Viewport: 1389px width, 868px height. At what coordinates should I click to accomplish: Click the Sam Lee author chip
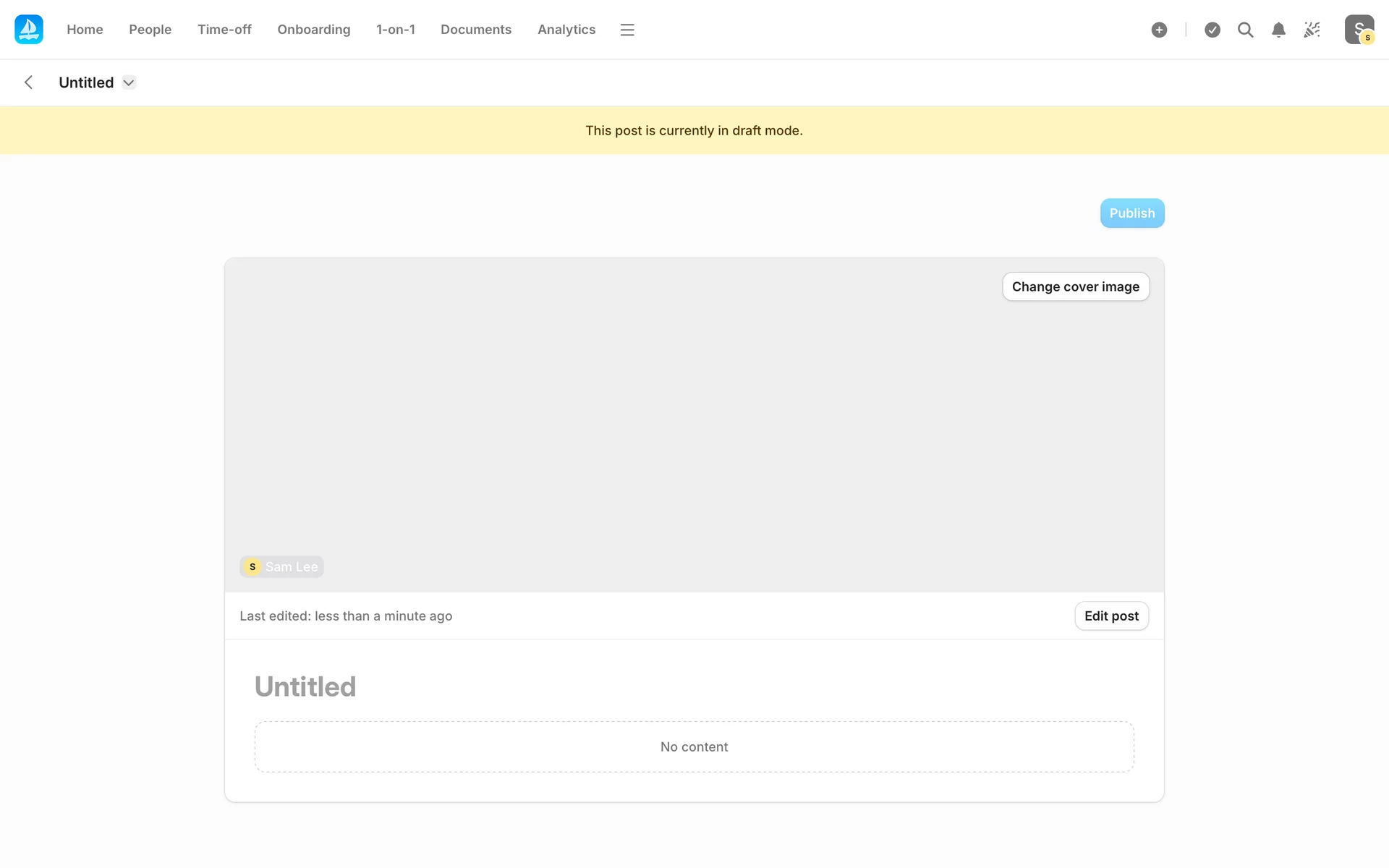click(282, 566)
